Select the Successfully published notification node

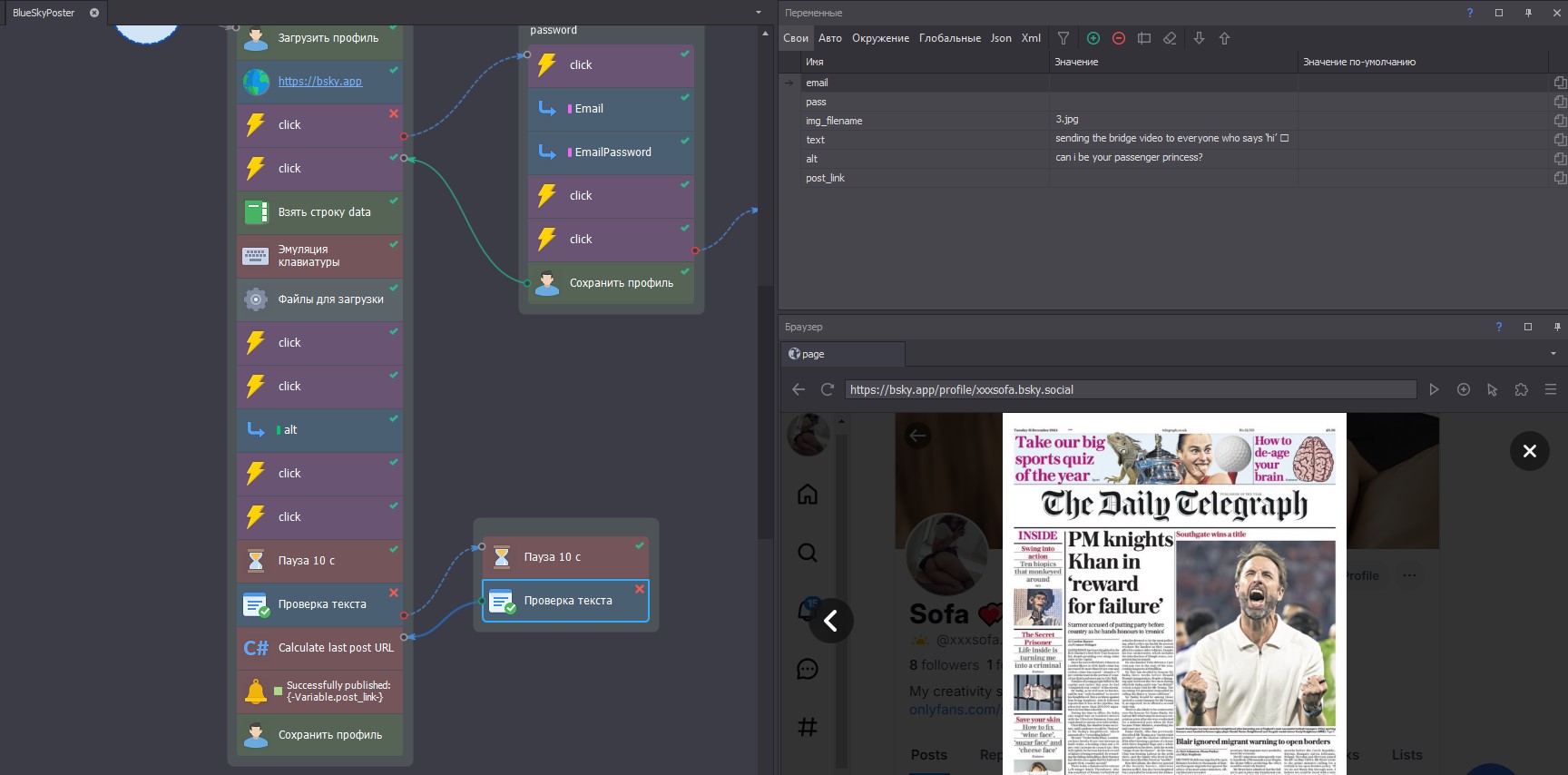coord(319,692)
